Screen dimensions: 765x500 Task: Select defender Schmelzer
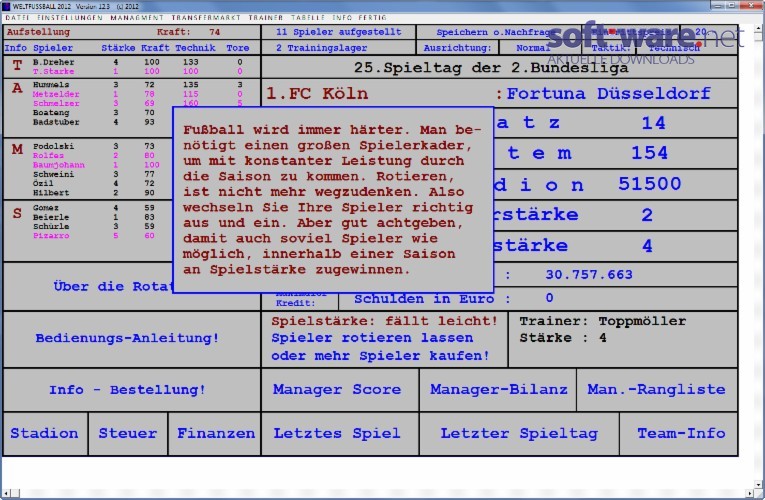tap(56, 103)
